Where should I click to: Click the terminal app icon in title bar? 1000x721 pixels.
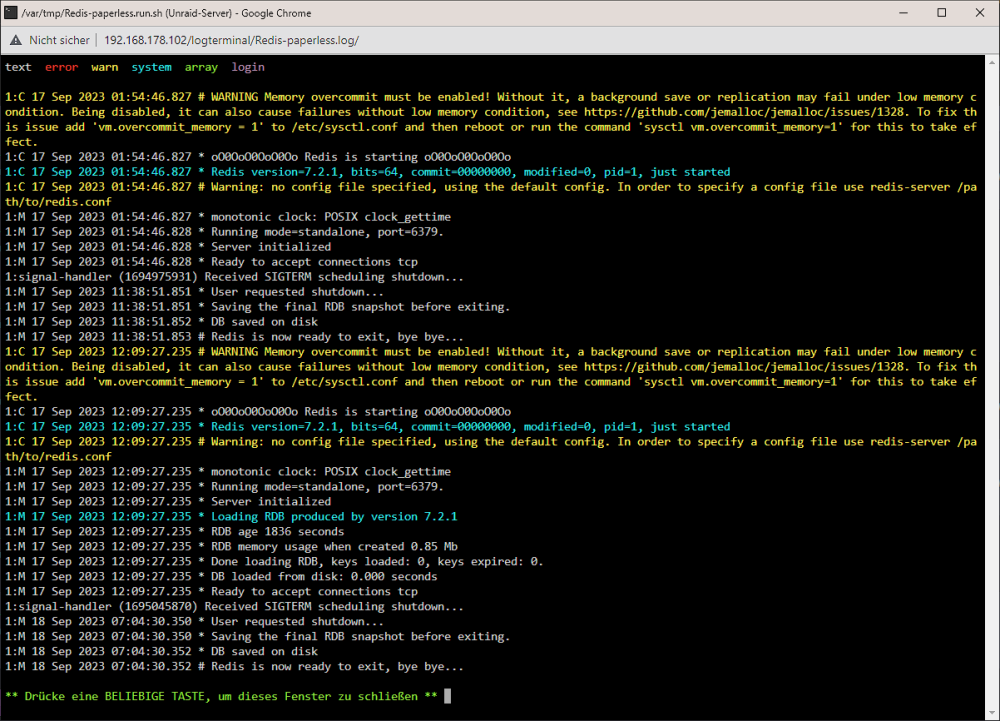(x=10, y=13)
